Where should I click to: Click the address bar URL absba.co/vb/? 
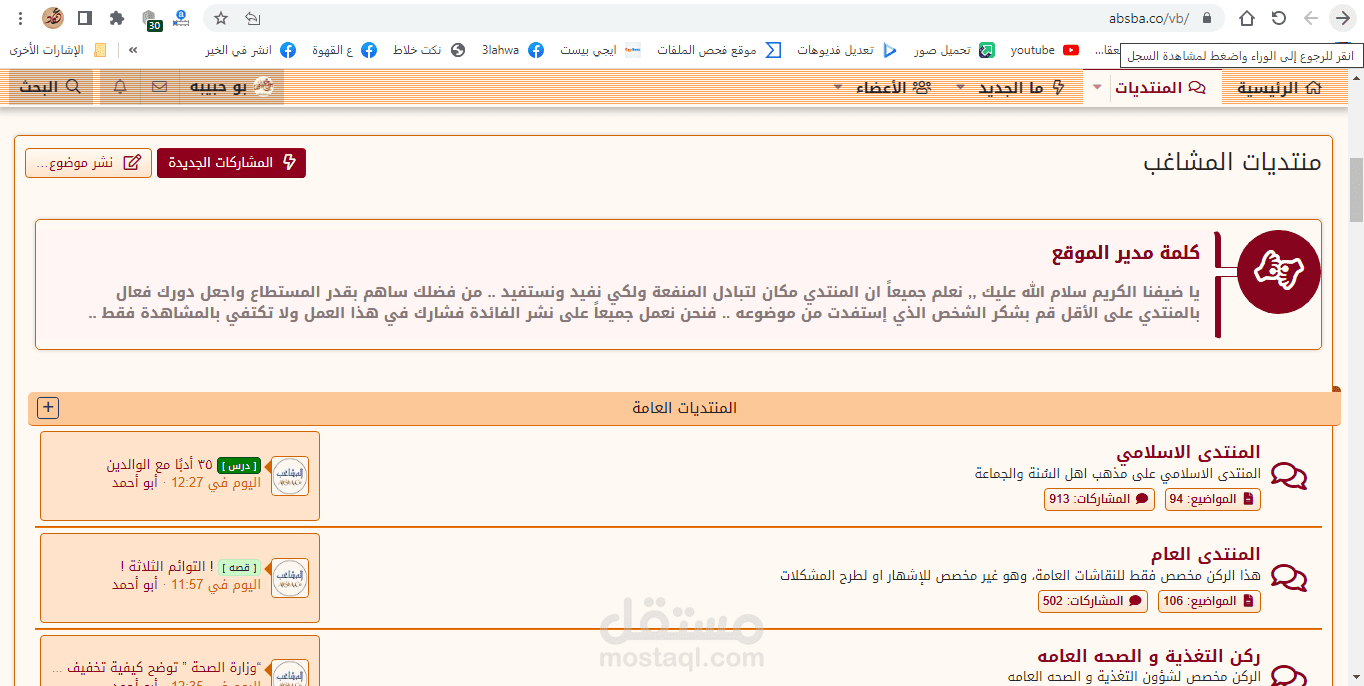pyautogui.click(x=1148, y=18)
